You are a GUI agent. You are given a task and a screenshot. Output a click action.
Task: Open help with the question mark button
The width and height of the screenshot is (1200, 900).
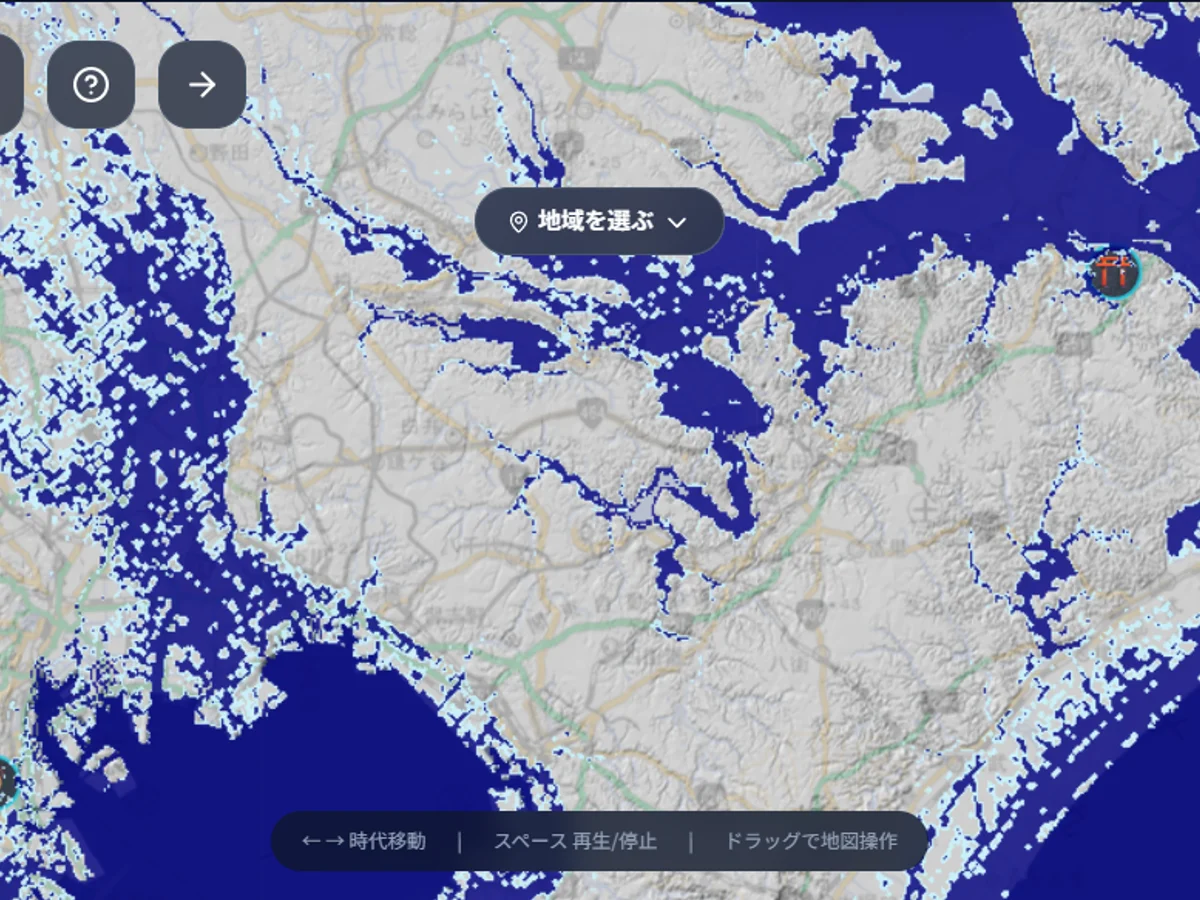(x=91, y=85)
